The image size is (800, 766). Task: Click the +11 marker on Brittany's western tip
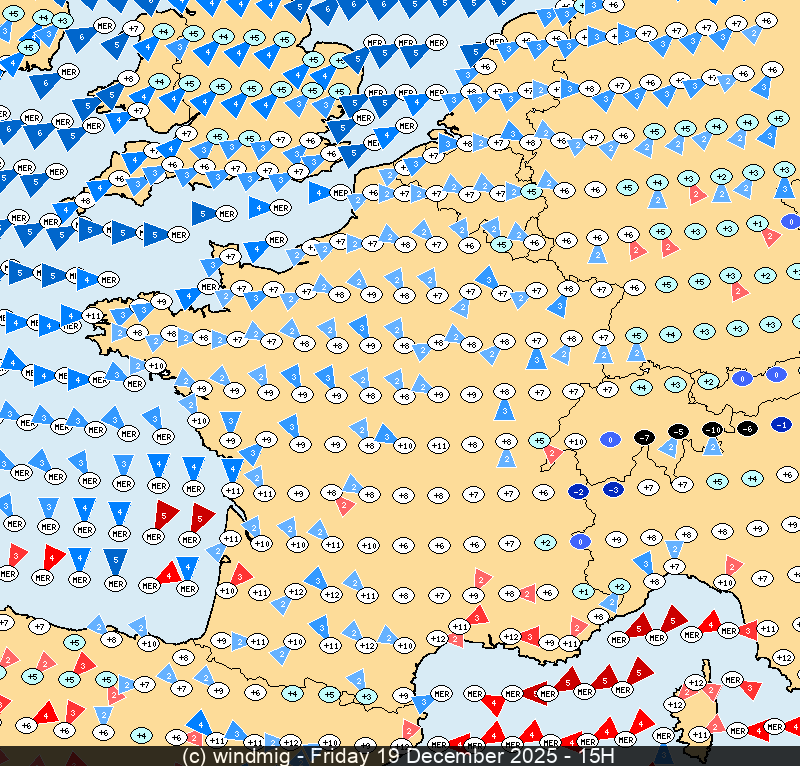[93, 316]
